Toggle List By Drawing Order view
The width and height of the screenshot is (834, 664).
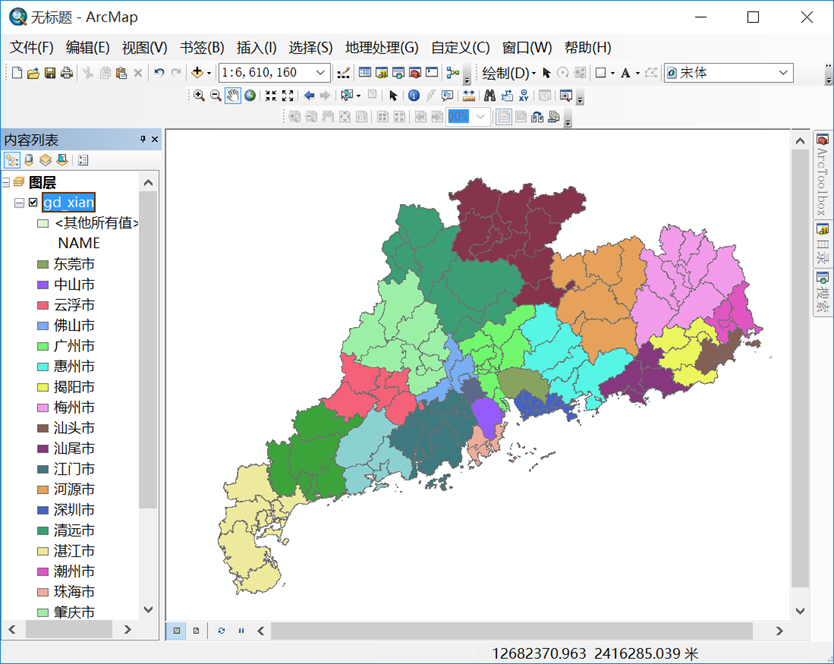click(x=12, y=160)
